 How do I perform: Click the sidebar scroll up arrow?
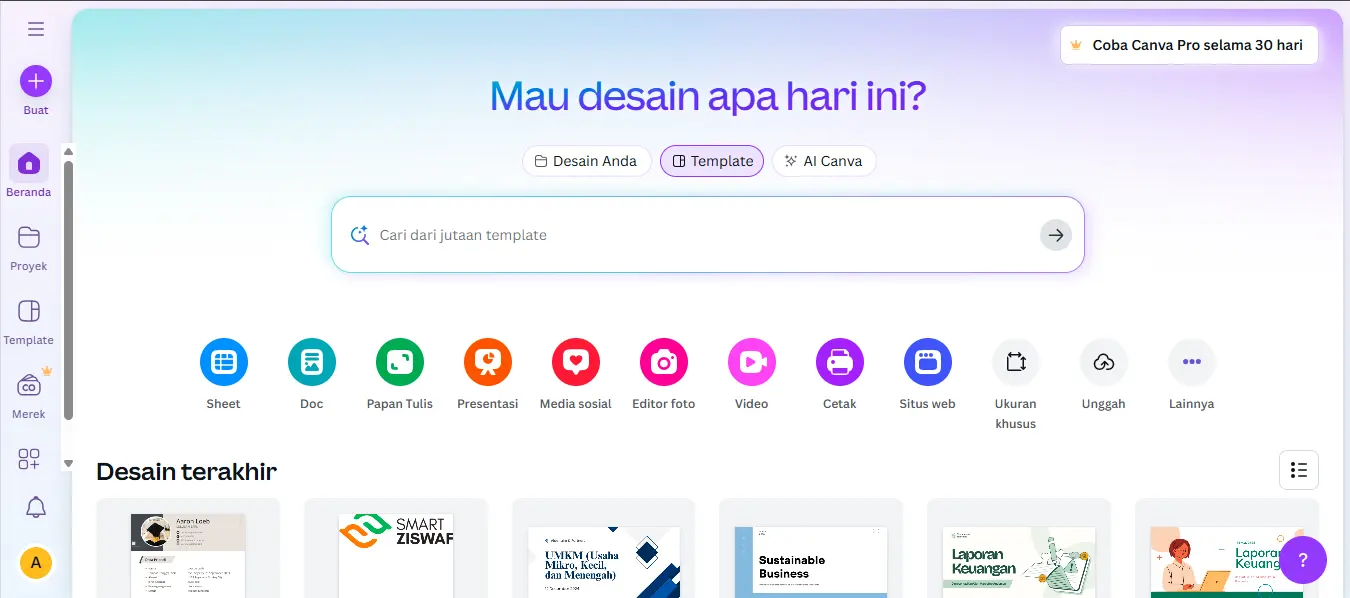click(69, 152)
